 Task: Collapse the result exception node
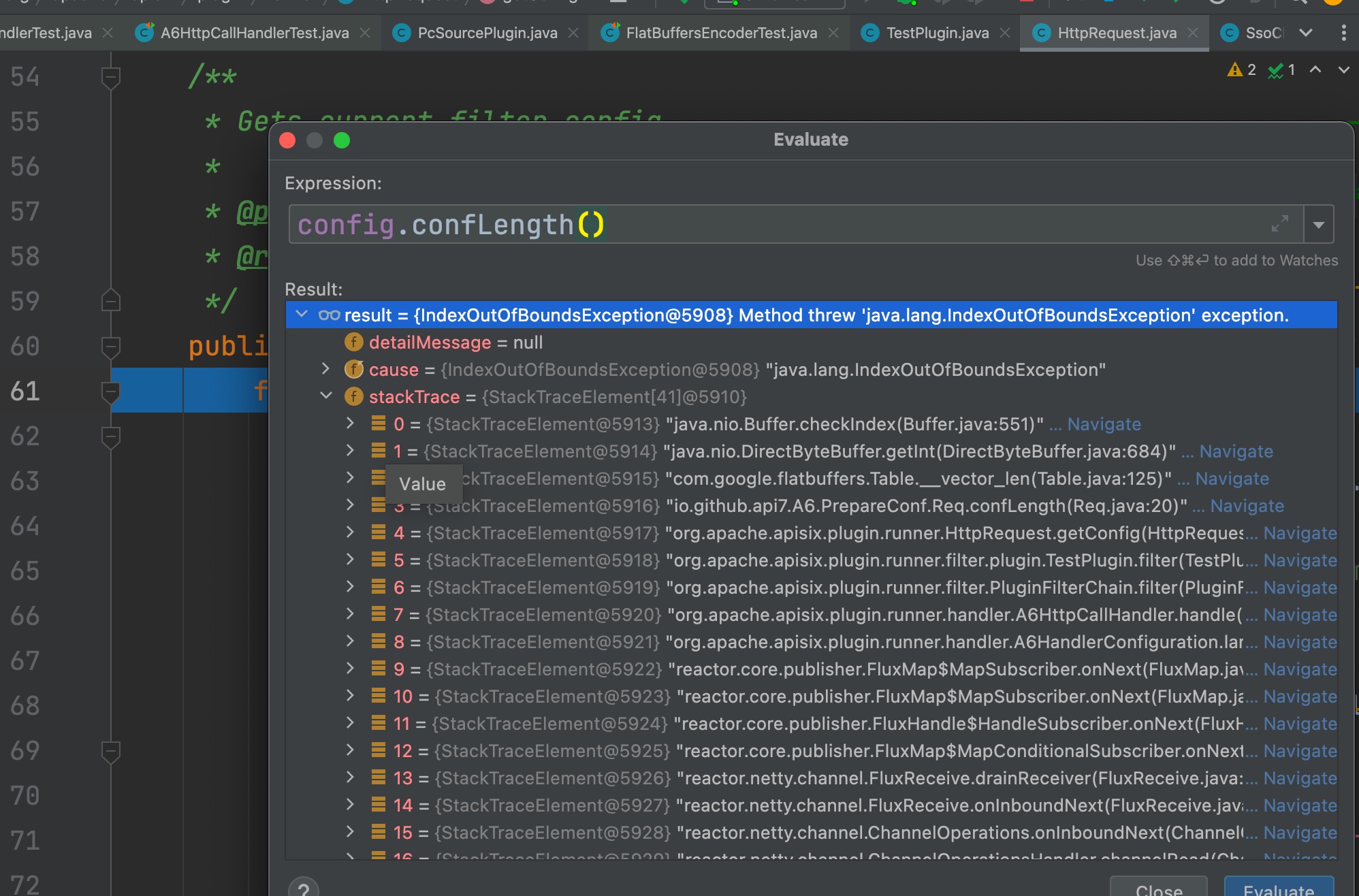pyautogui.click(x=302, y=314)
